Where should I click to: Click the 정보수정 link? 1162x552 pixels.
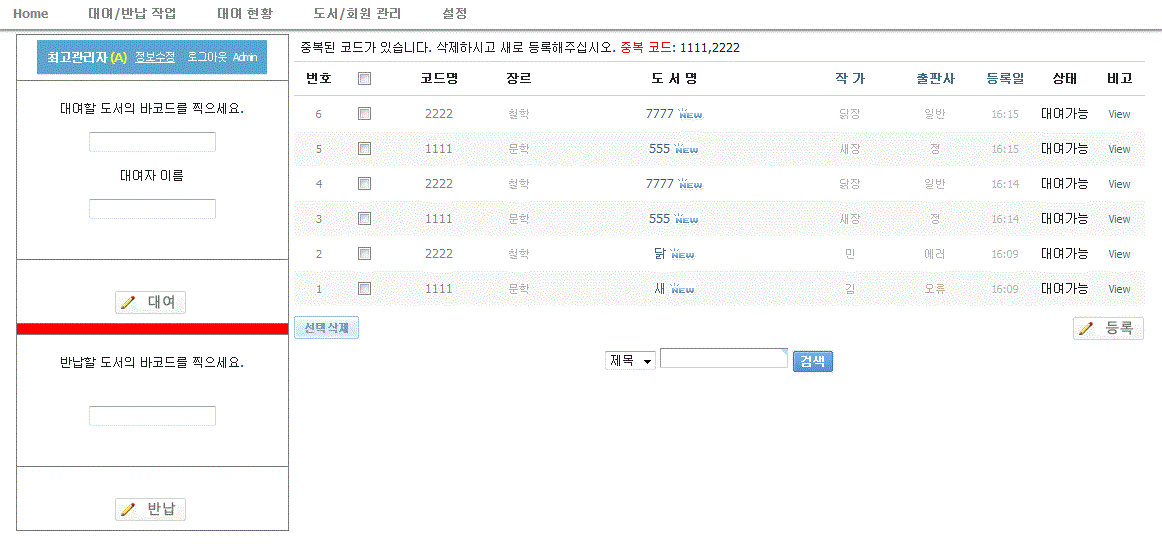(x=155, y=57)
